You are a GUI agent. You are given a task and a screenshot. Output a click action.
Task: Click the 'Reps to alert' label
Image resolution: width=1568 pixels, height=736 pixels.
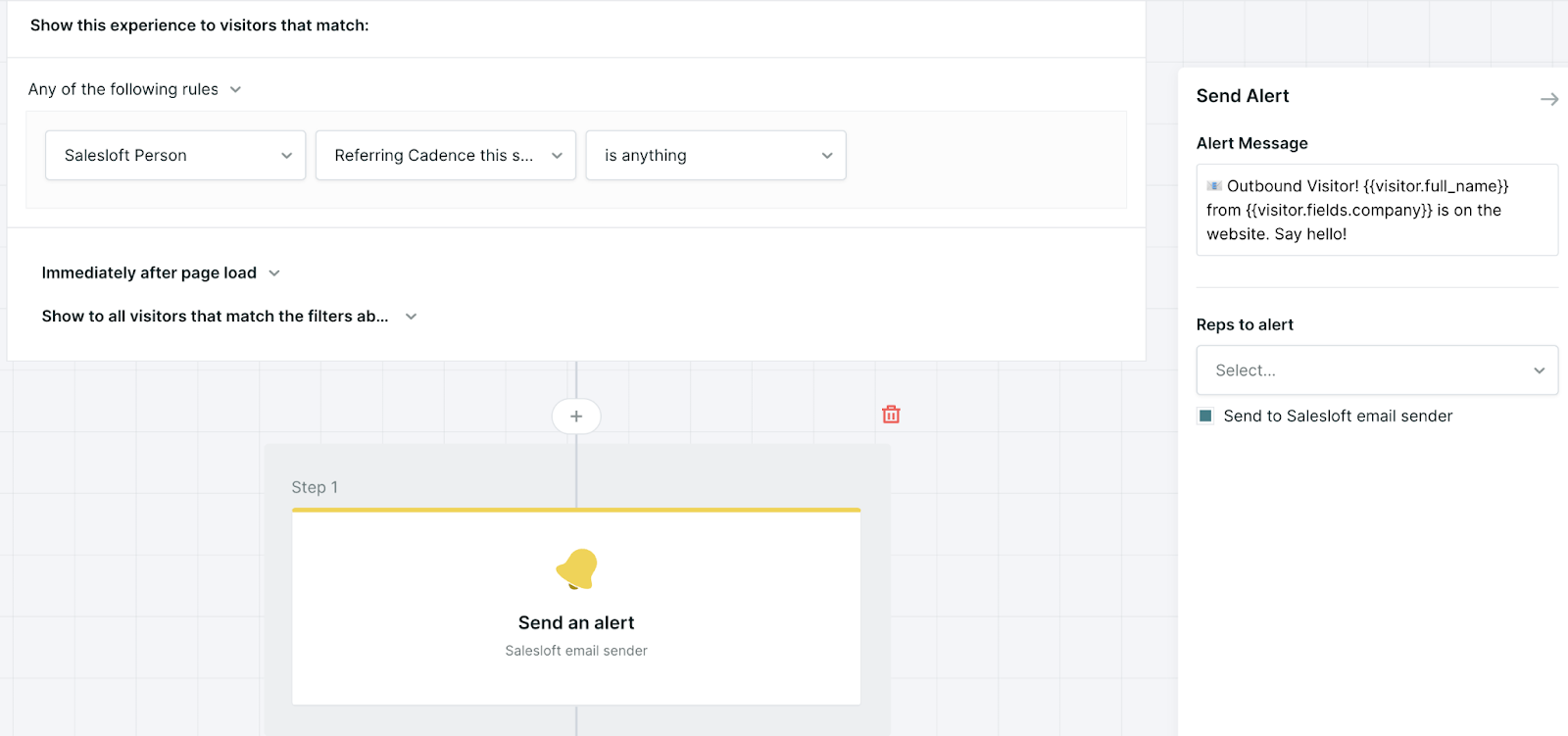(x=1245, y=324)
